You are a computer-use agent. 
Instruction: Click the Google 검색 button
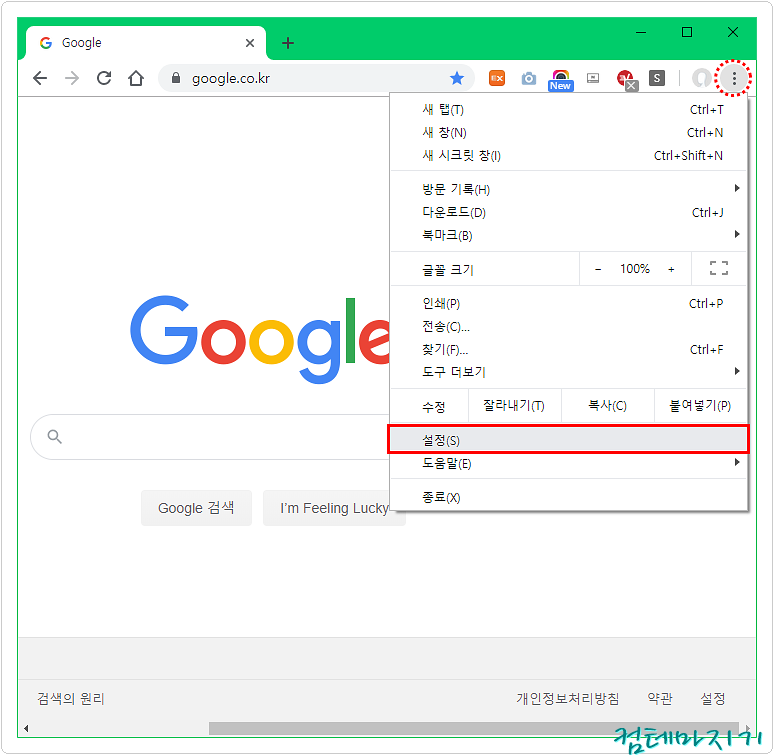196,508
